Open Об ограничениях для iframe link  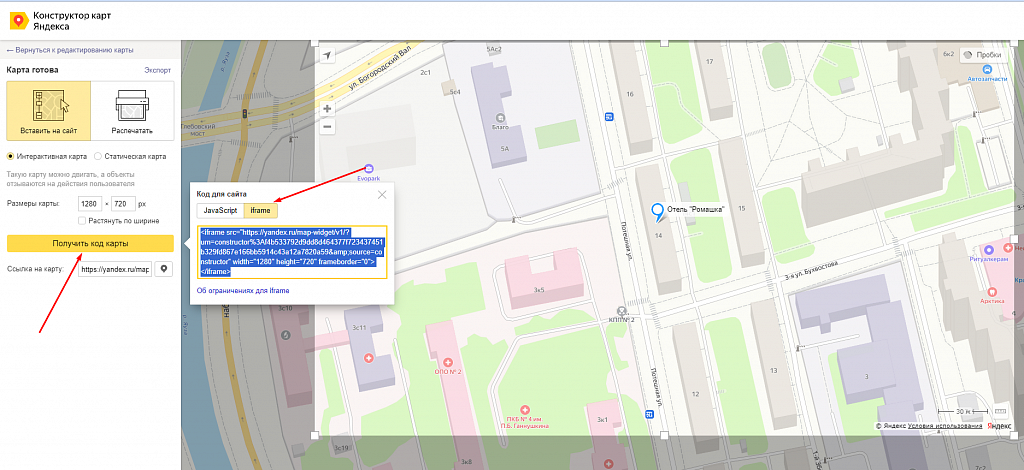[243, 290]
